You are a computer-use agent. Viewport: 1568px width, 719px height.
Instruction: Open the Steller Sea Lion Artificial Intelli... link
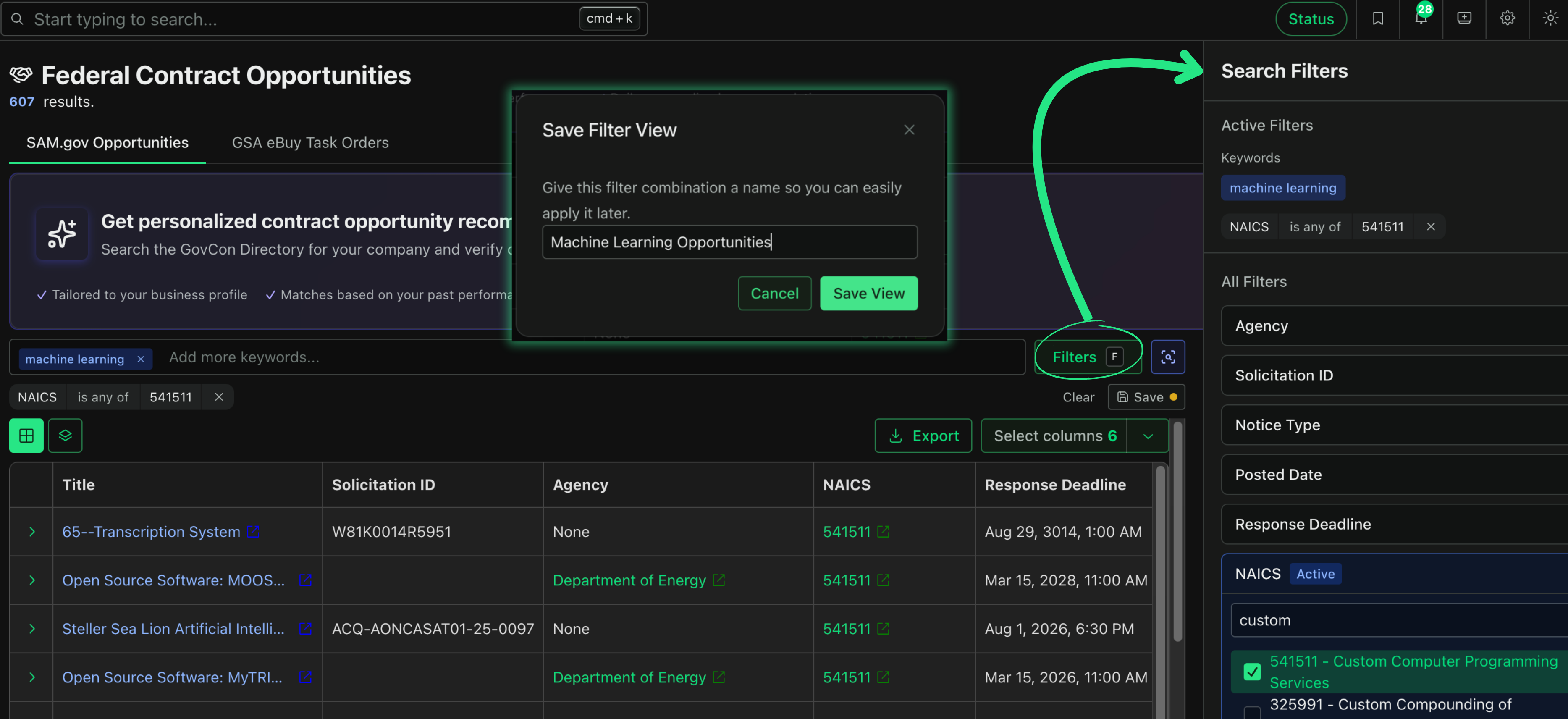(173, 628)
